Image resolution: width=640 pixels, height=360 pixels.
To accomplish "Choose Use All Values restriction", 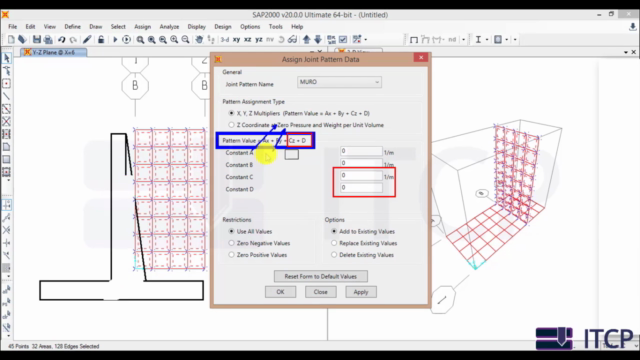I will pos(231,231).
